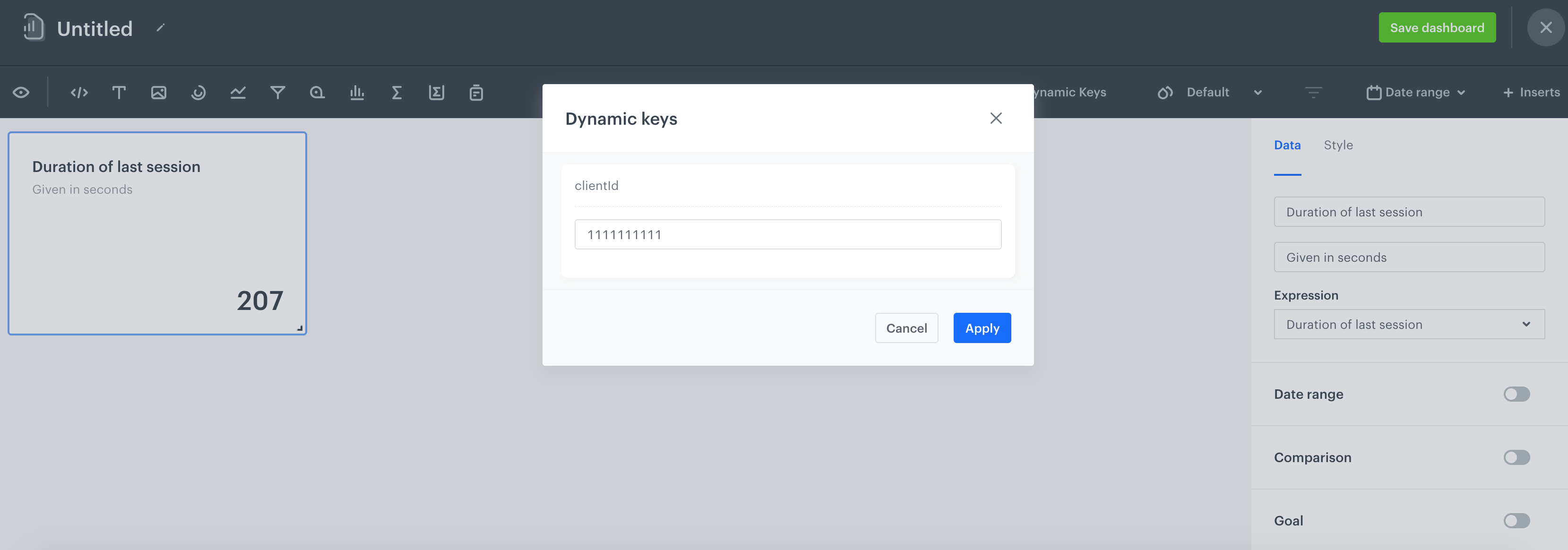Open the funnel widget tool
This screenshot has height=550, width=1568.
[x=277, y=93]
